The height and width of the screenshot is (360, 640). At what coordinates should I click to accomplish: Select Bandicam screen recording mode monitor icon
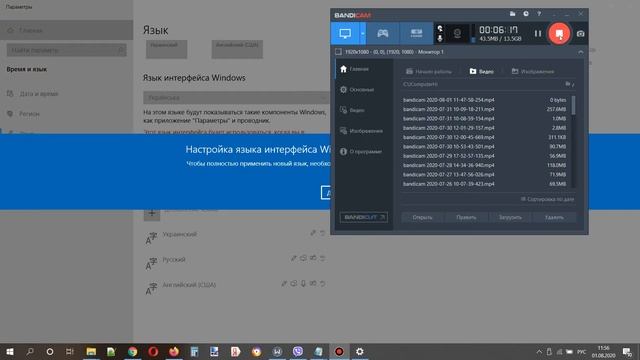(345, 33)
